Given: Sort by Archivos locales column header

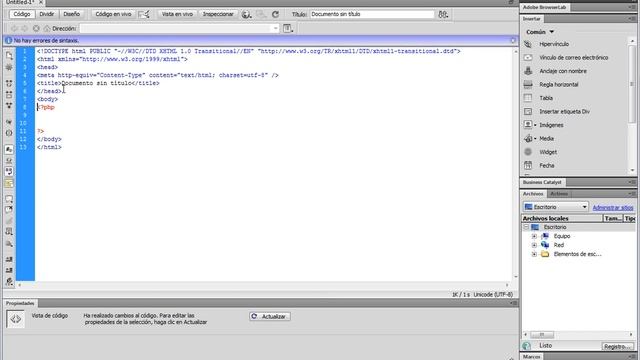Looking at the screenshot, I should pyautogui.click(x=562, y=219).
